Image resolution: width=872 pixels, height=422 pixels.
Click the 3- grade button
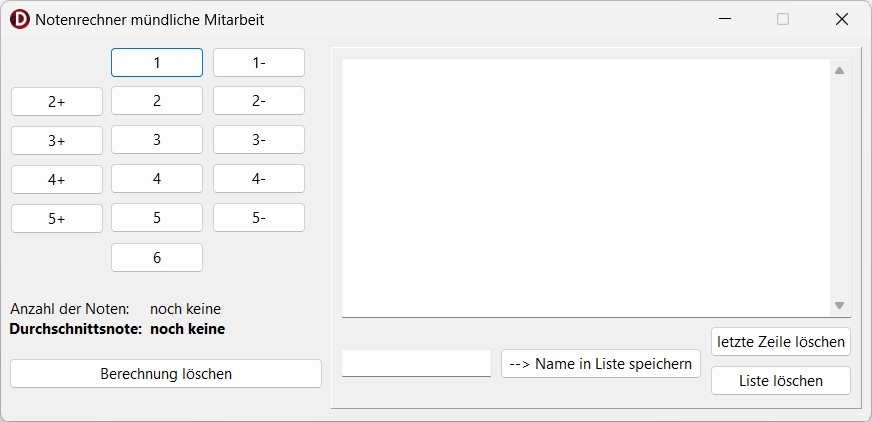point(259,140)
